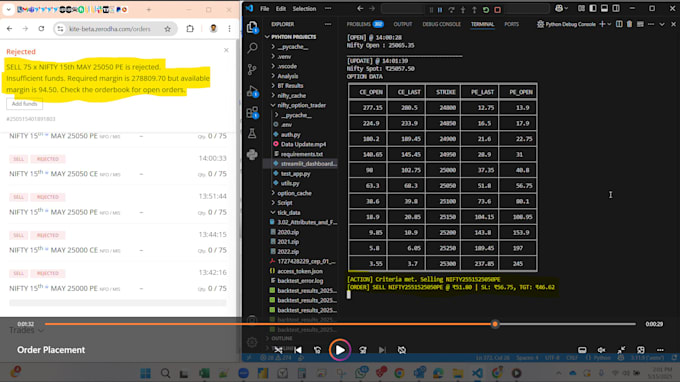Image resolution: width=680 pixels, height=382 pixels.
Task: Skip backward in the video player
Action: tap(318, 350)
